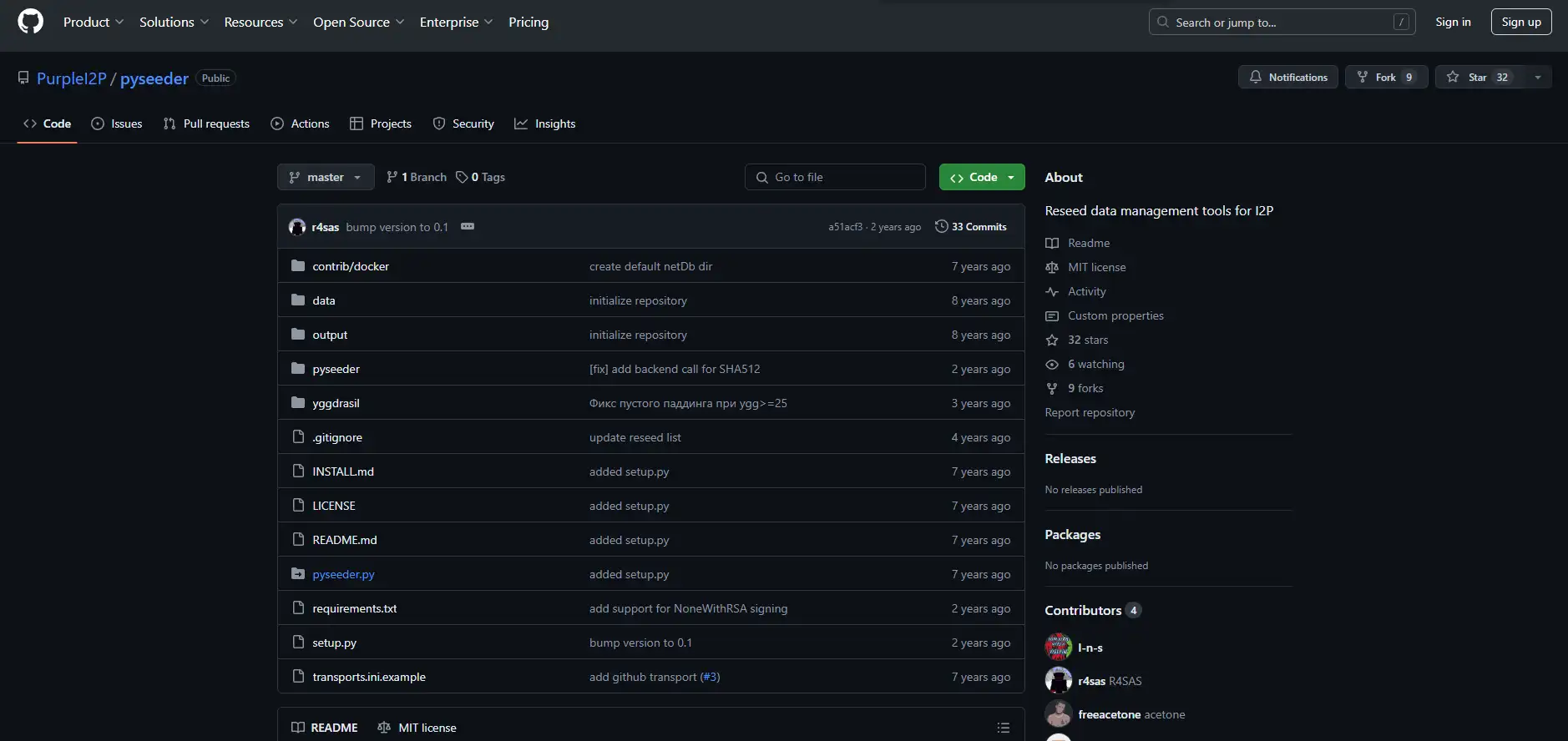Open the Custom properties link
The height and width of the screenshot is (741, 1568).
coord(1115,316)
